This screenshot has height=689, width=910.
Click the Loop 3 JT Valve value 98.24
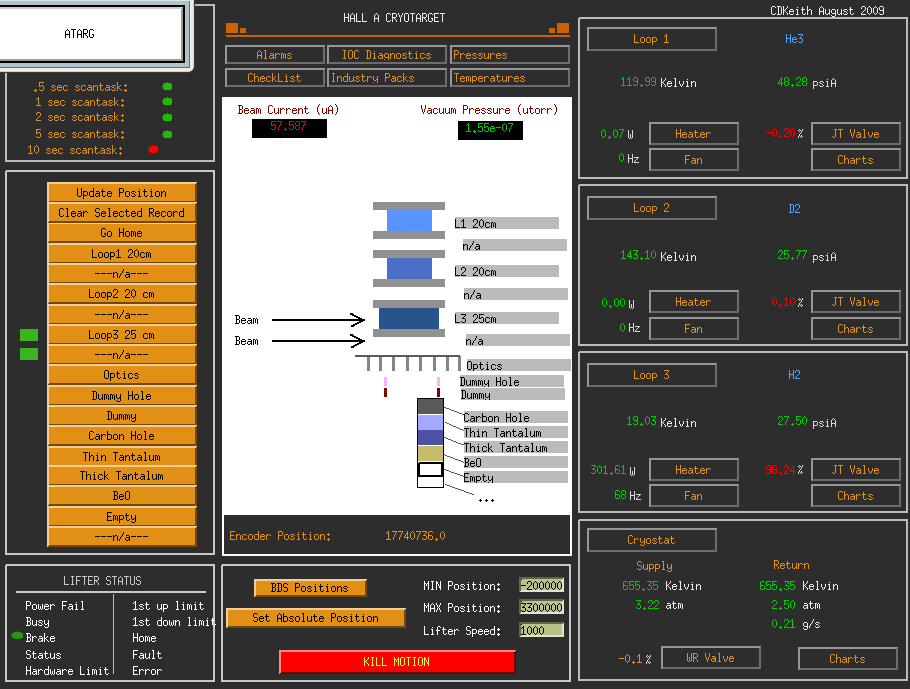pyautogui.click(x=781, y=470)
